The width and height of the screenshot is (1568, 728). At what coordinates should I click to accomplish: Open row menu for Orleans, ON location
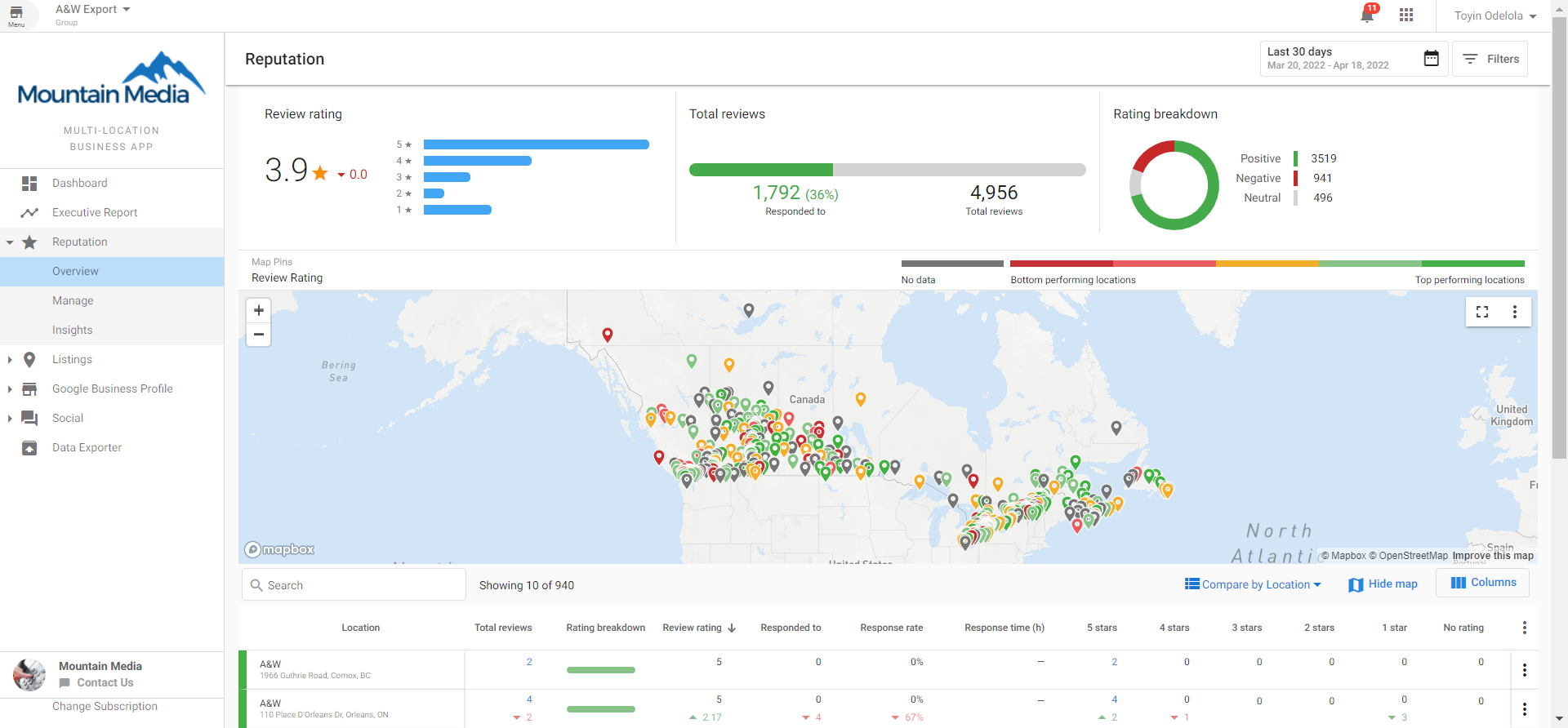click(1524, 709)
